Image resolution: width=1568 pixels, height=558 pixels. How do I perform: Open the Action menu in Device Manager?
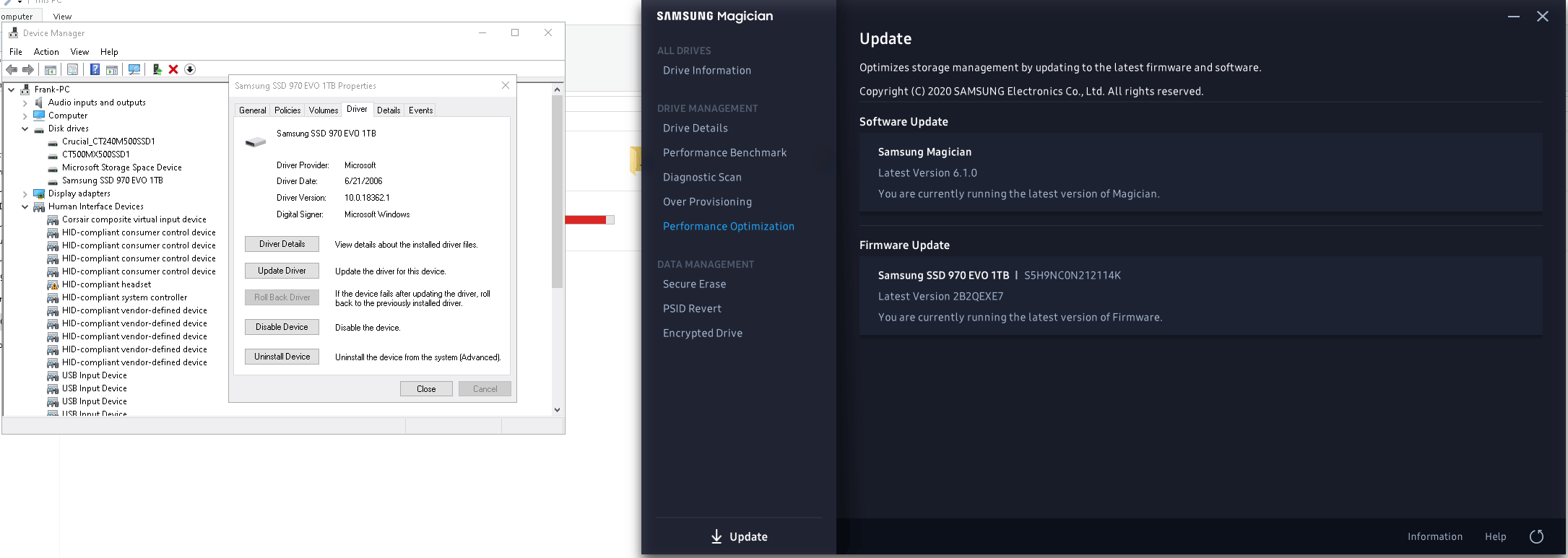tap(46, 52)
